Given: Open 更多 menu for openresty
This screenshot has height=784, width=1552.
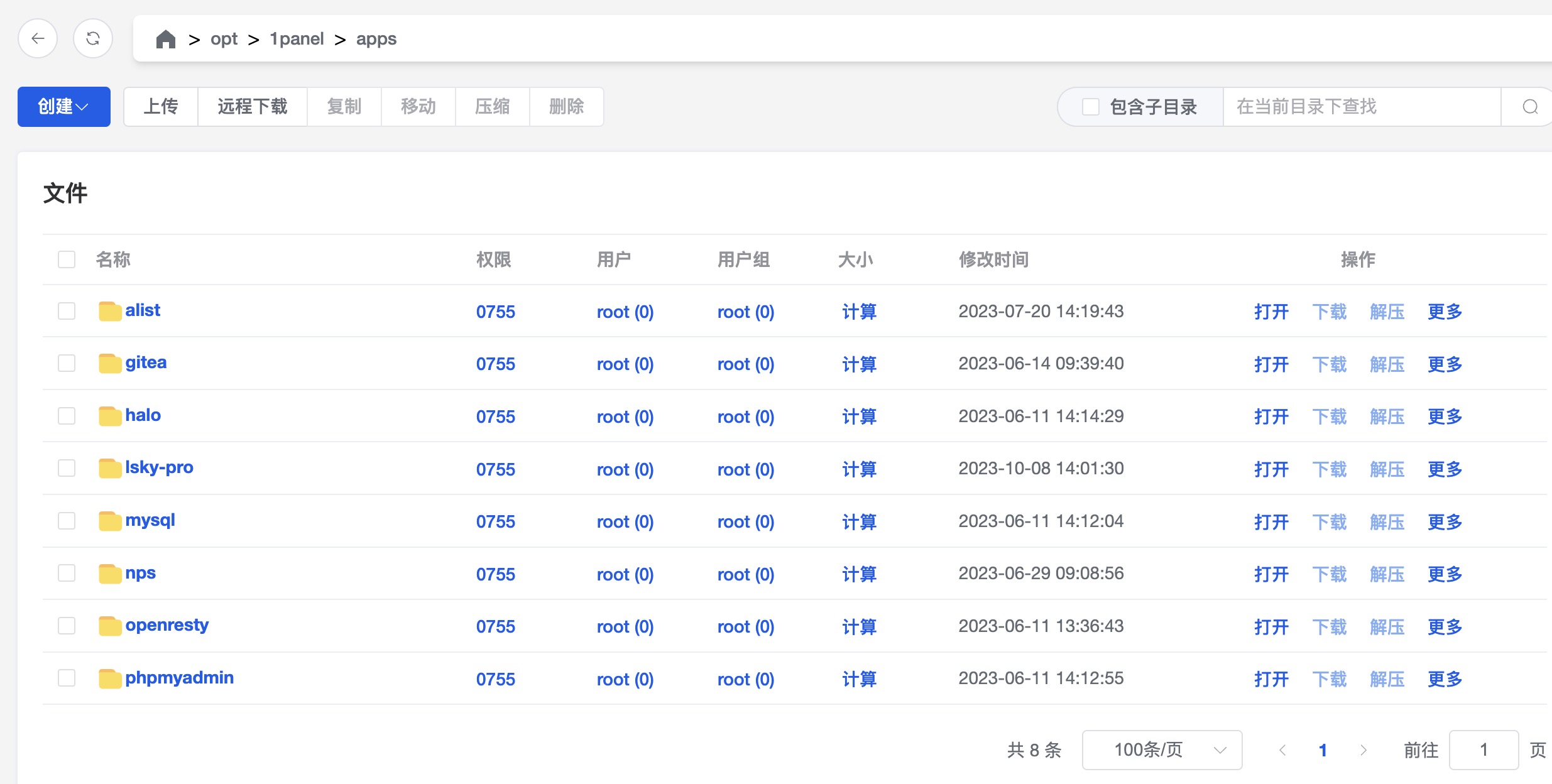Looking at the screenshot, I should point(1445,627).
